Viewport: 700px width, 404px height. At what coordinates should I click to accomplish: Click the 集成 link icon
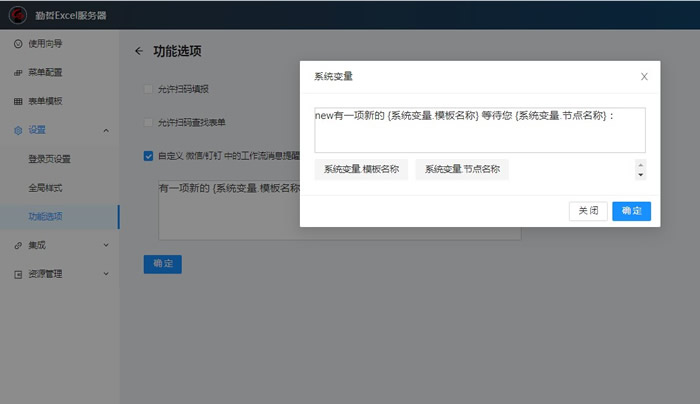18,245
